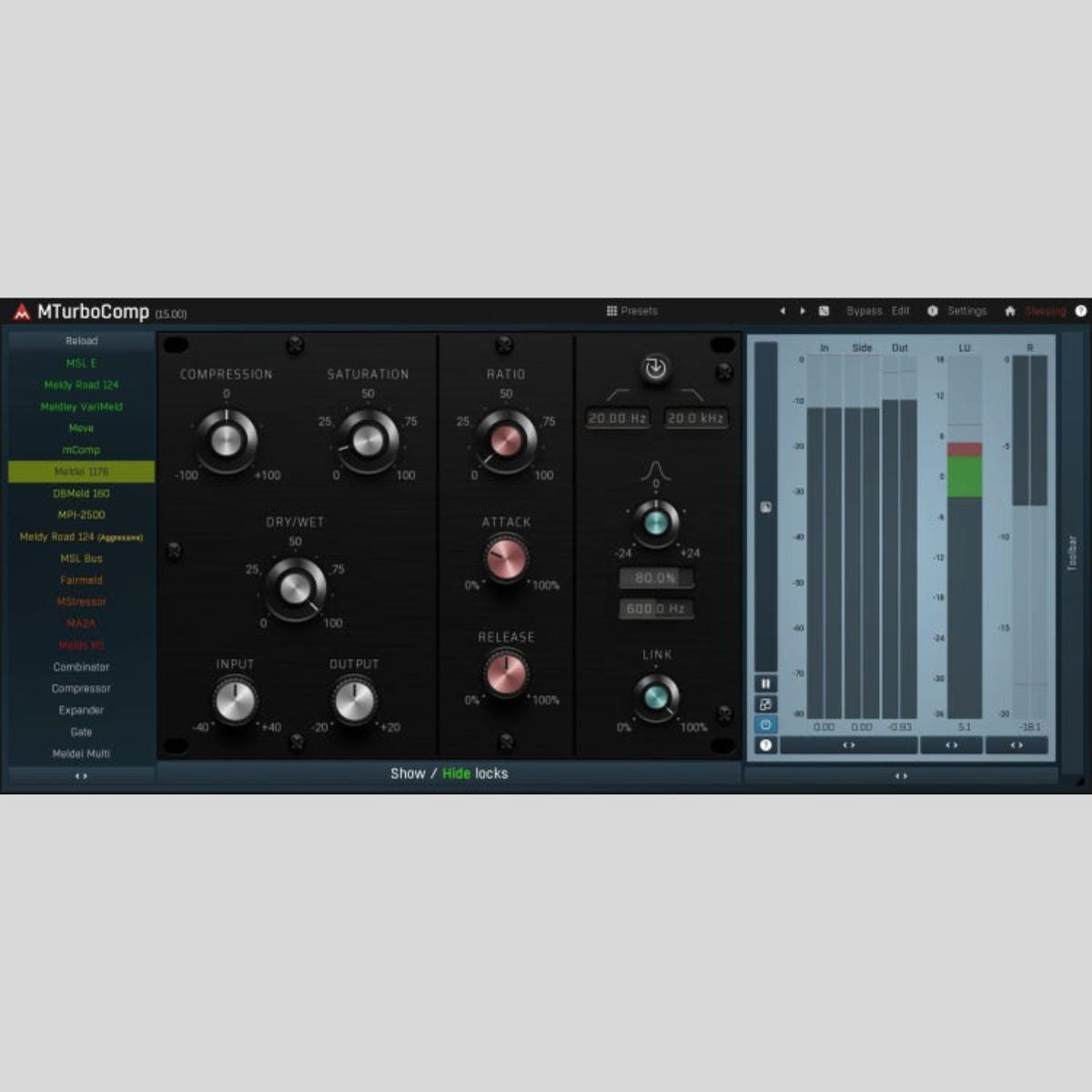Click the red Sleeping status
Screen dimensions: 1092x1092
pos(1045,310)
